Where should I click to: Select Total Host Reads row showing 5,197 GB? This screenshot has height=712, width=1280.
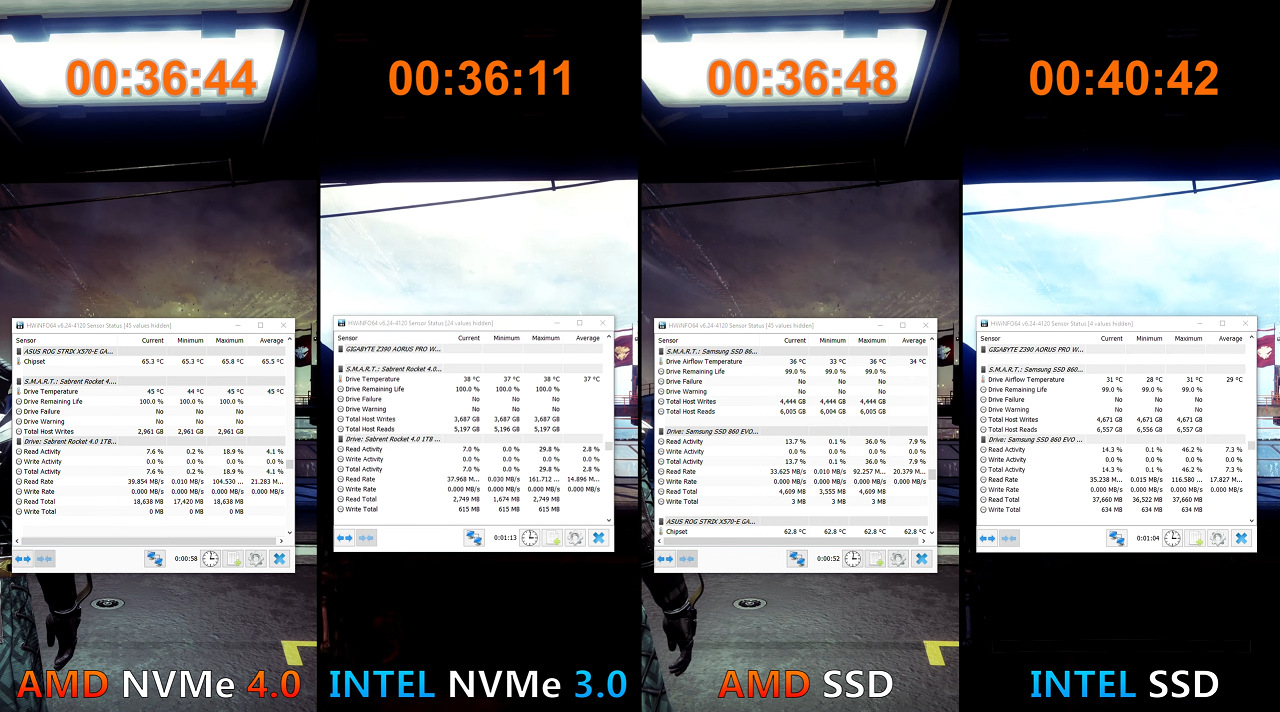point(471,429)
